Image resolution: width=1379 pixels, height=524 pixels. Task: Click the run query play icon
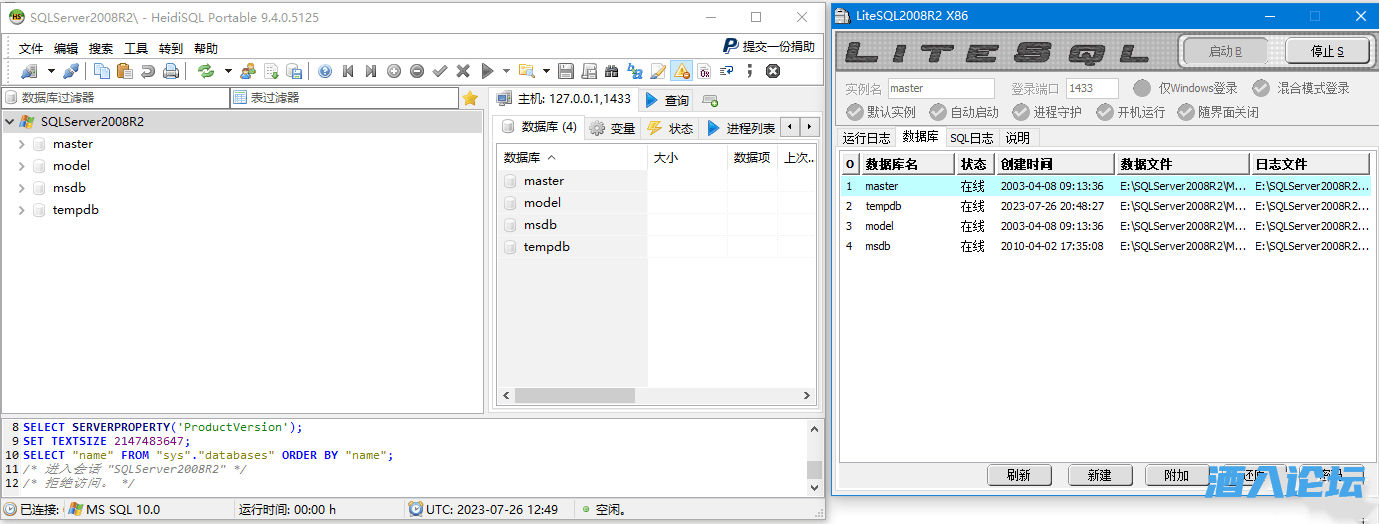click(x=487, y=71)
